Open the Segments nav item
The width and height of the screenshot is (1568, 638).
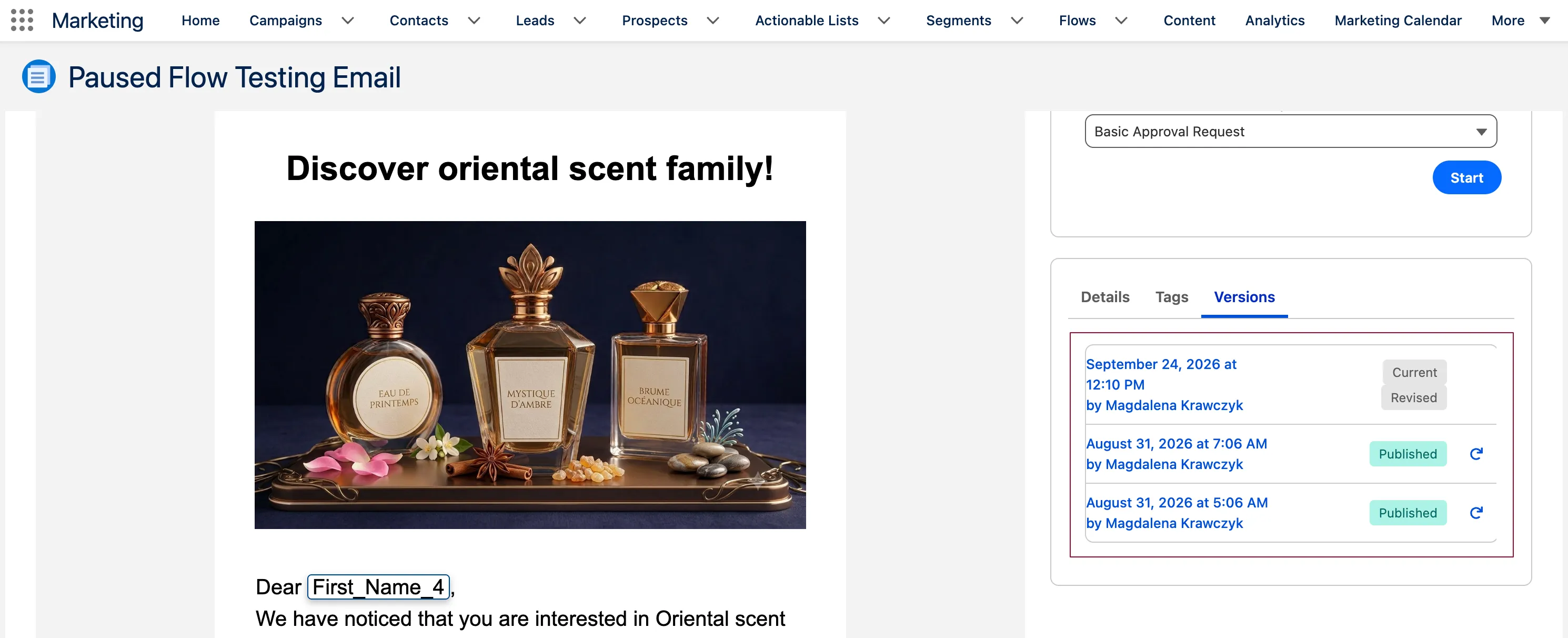coord(959,21)
